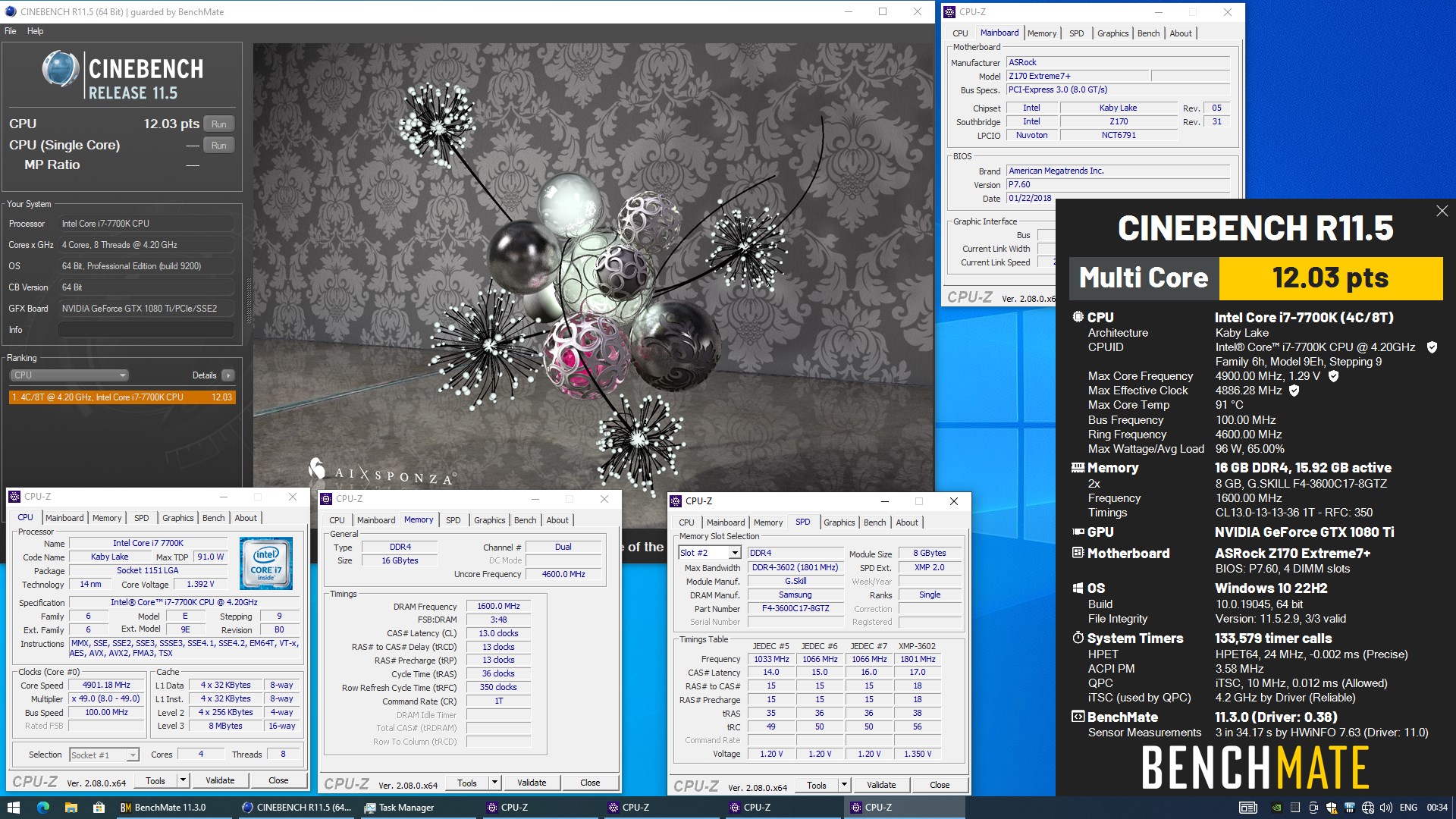The height and width of the screenshot is (819, 1456).
Task: Click Validate in CPU-Z Memory window
Action: (x=532, y=783)
